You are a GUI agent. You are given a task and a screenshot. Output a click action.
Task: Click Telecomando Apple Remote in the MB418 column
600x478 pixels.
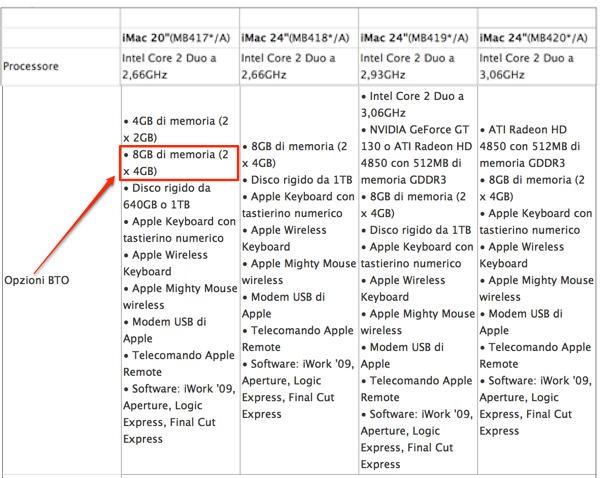point(298,339)
